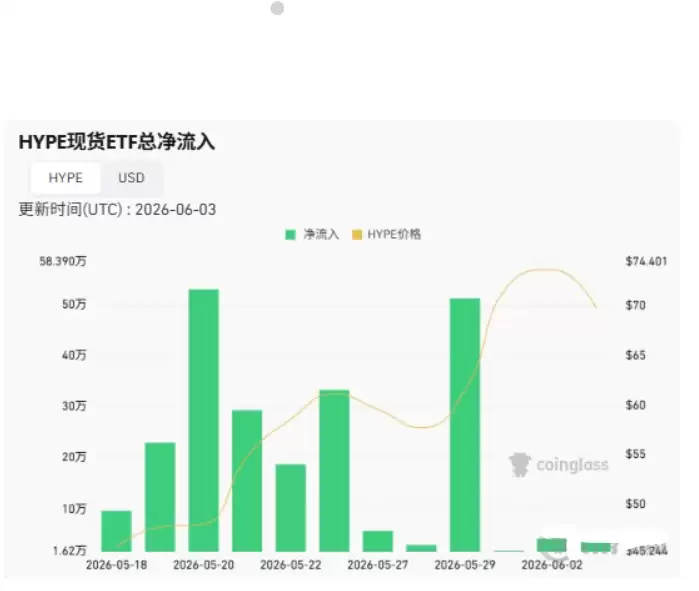Click the 50万 axis label
The image size is (699, 591).
click(74, 304)
